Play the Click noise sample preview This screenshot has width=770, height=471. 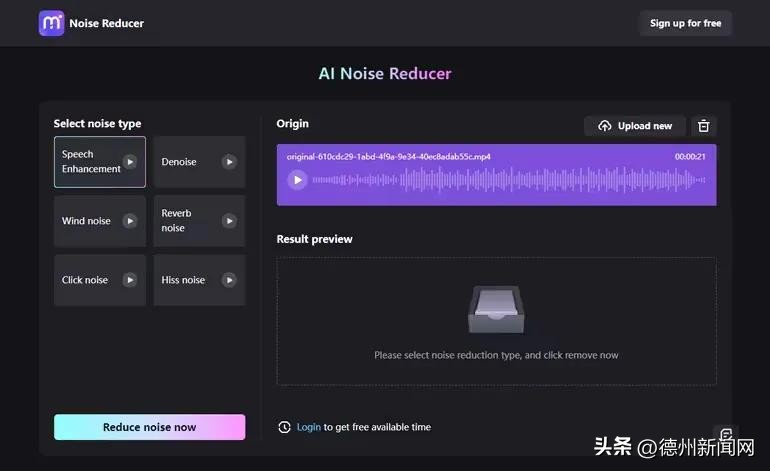pos(130,280)
